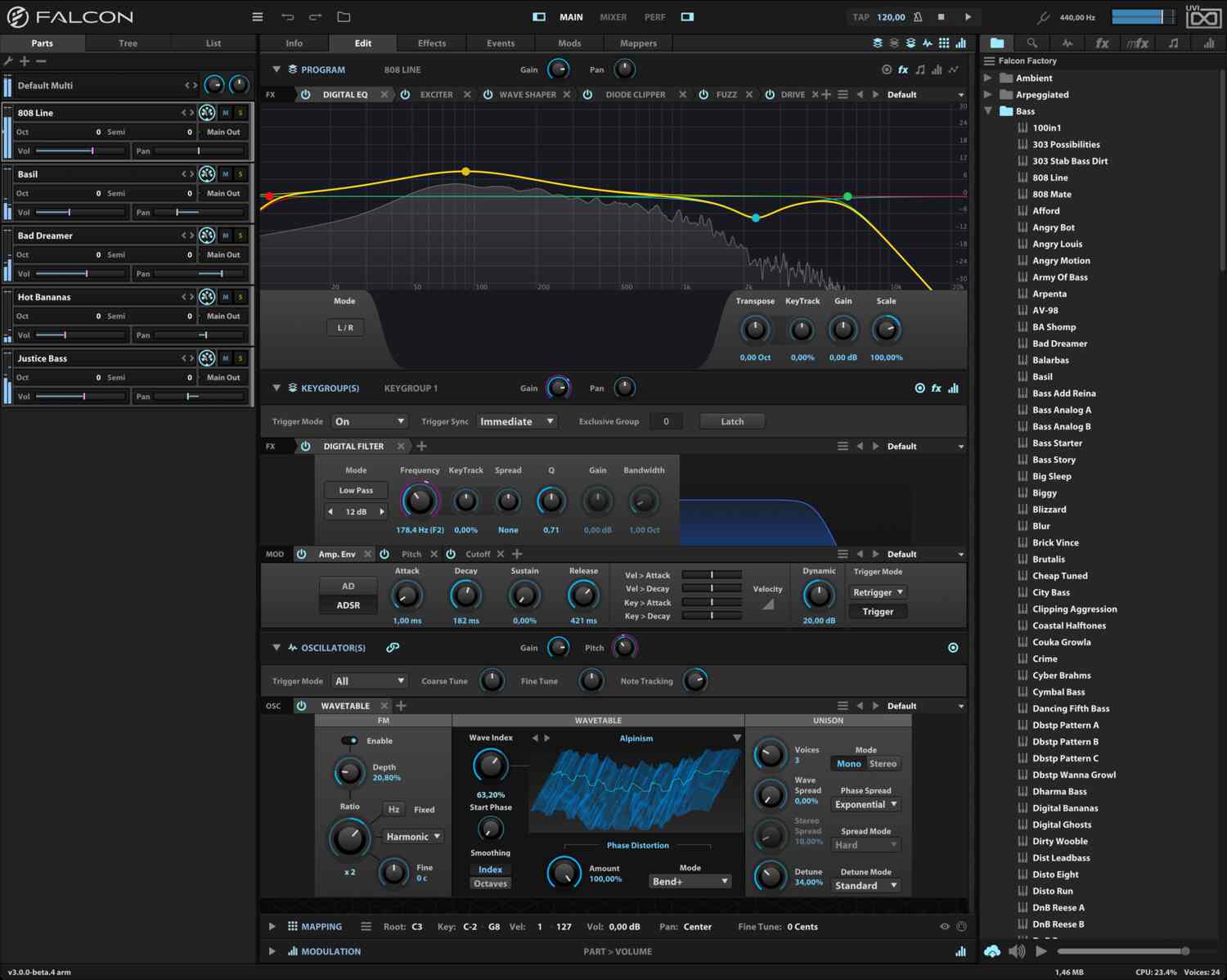Toggle the Digital EQ power button
Screen dimensions: 1227x980
point(305,95)
